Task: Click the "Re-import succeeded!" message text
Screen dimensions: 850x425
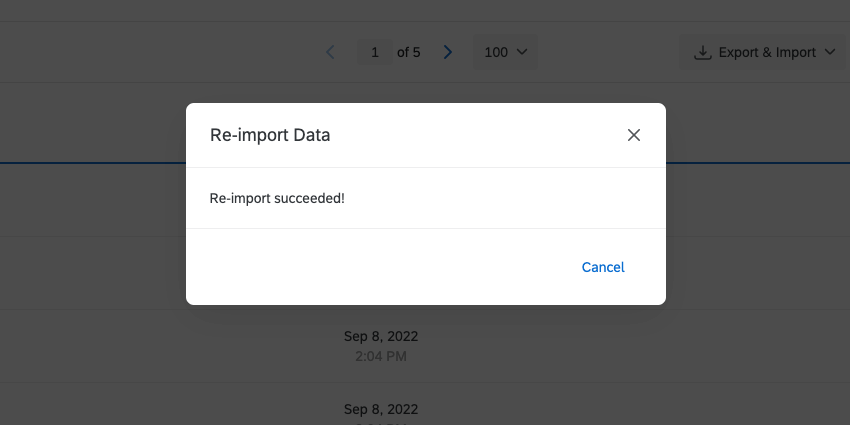Action: tap(277, 198)
